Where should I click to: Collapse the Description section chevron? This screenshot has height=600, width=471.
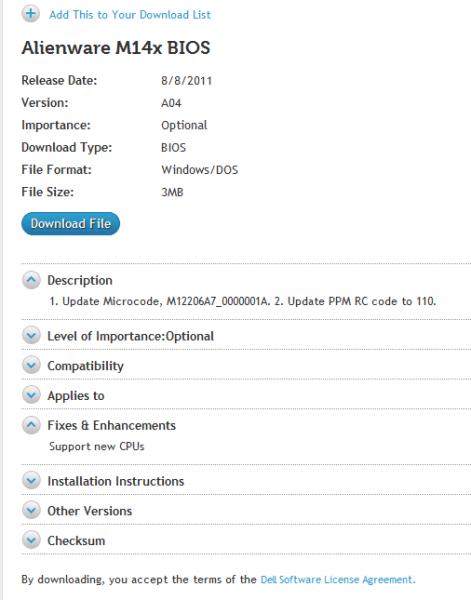tap(31, 280)
